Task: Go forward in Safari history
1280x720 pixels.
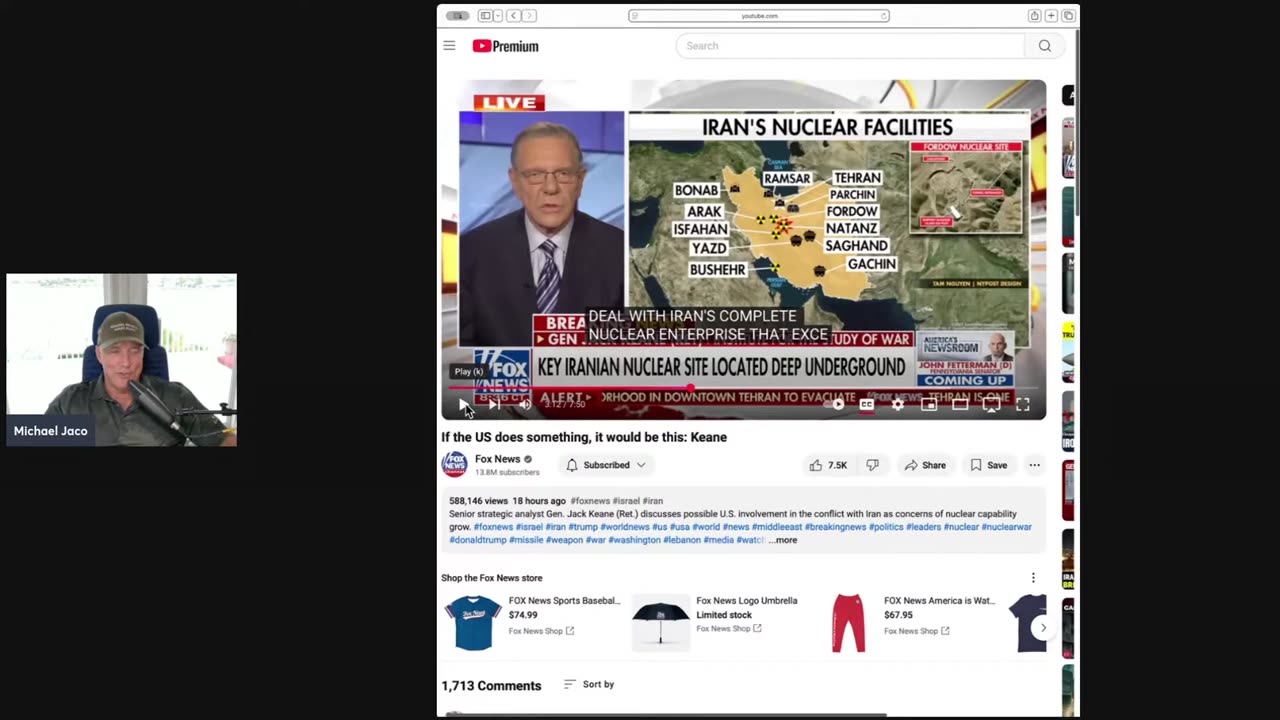Action: [x=529, y=16]
